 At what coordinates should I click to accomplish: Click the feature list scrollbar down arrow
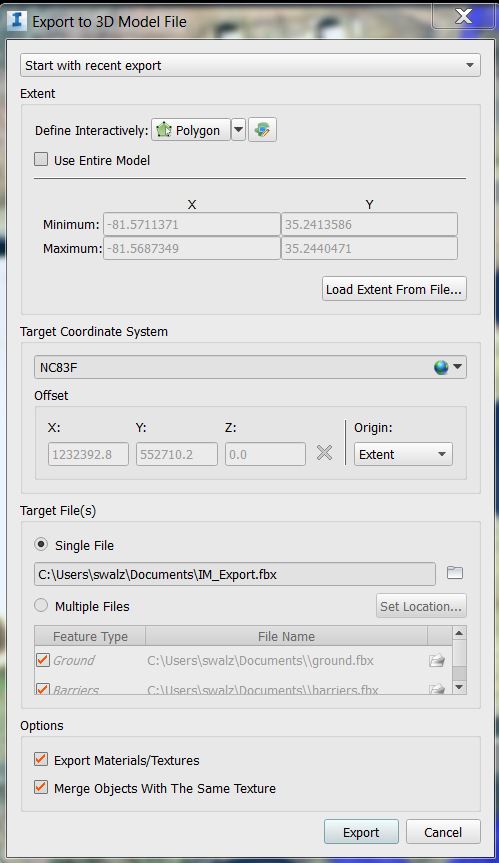point(459,687)
